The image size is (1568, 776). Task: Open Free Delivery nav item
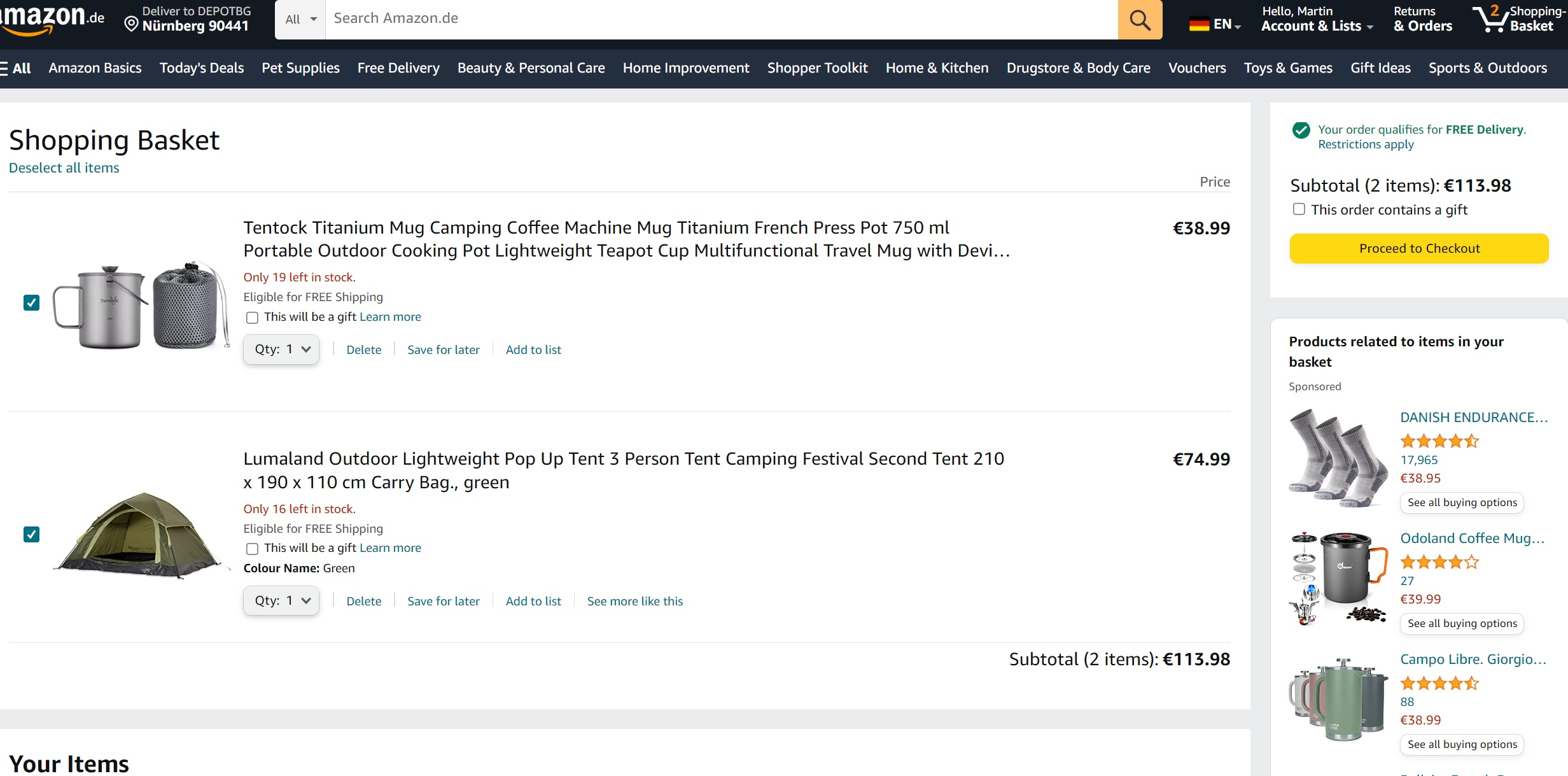click(x=398, y=68)
